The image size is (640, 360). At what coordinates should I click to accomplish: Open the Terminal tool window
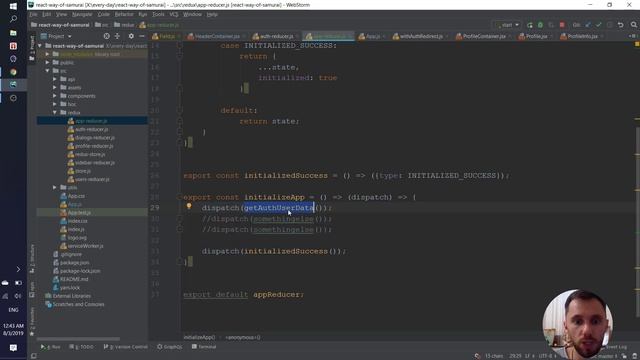click(204, 347)
